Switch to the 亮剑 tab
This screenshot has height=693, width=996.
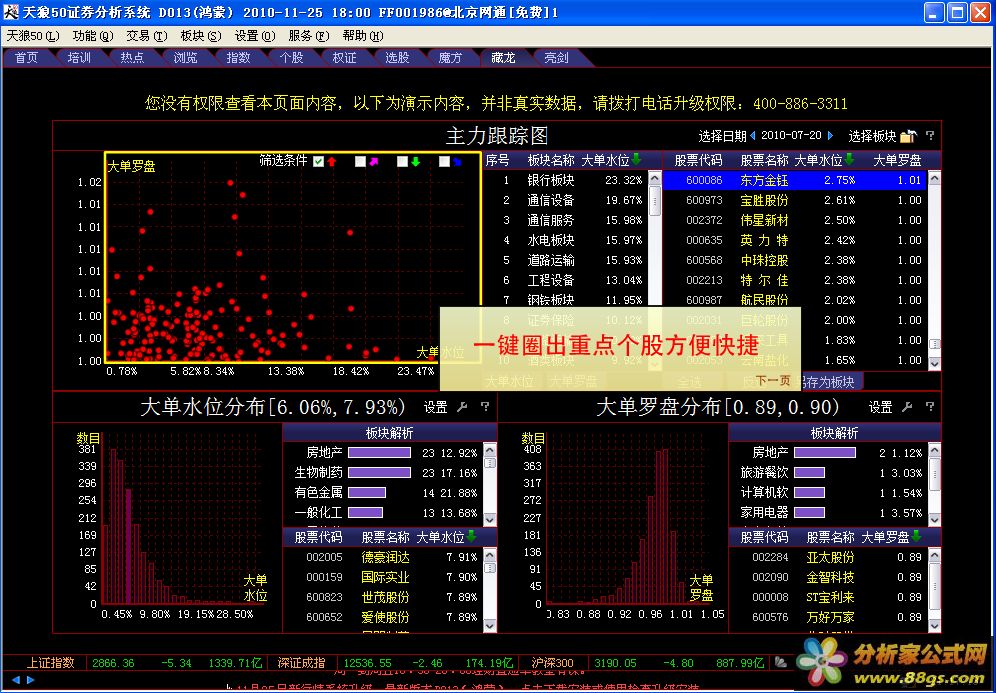[556, 58]
